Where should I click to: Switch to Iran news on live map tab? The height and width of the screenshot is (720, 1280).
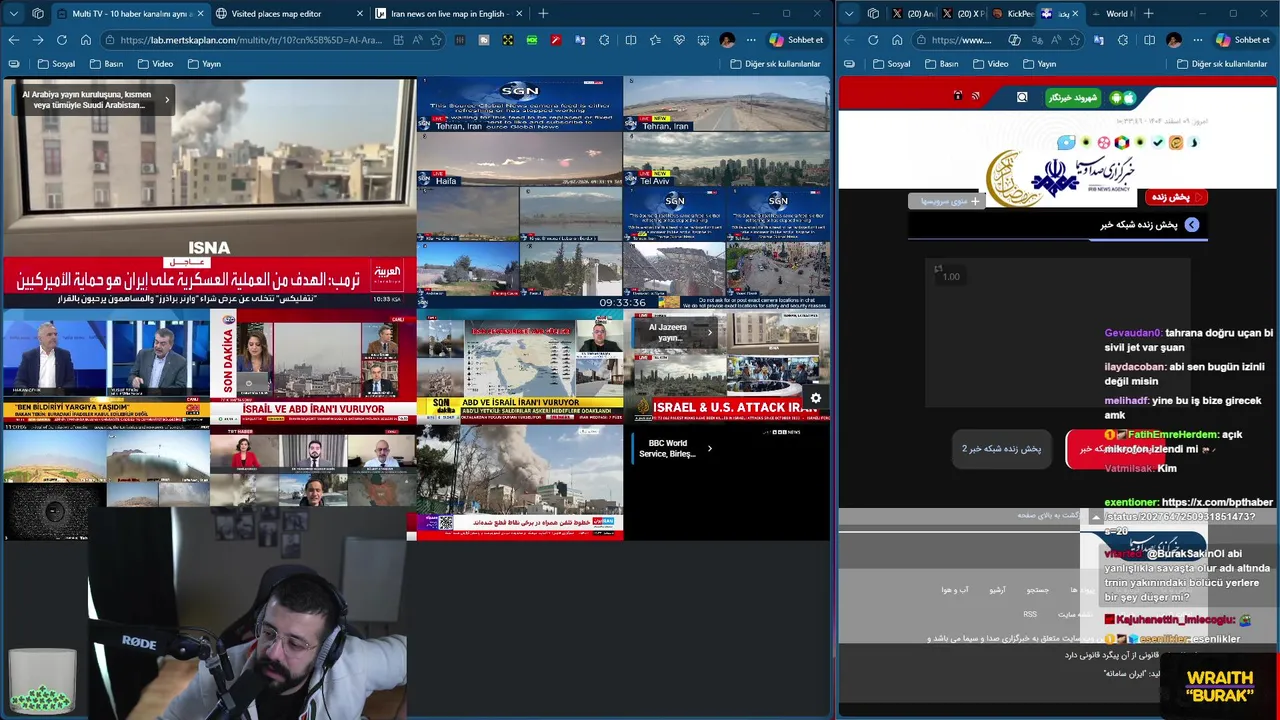450,14
